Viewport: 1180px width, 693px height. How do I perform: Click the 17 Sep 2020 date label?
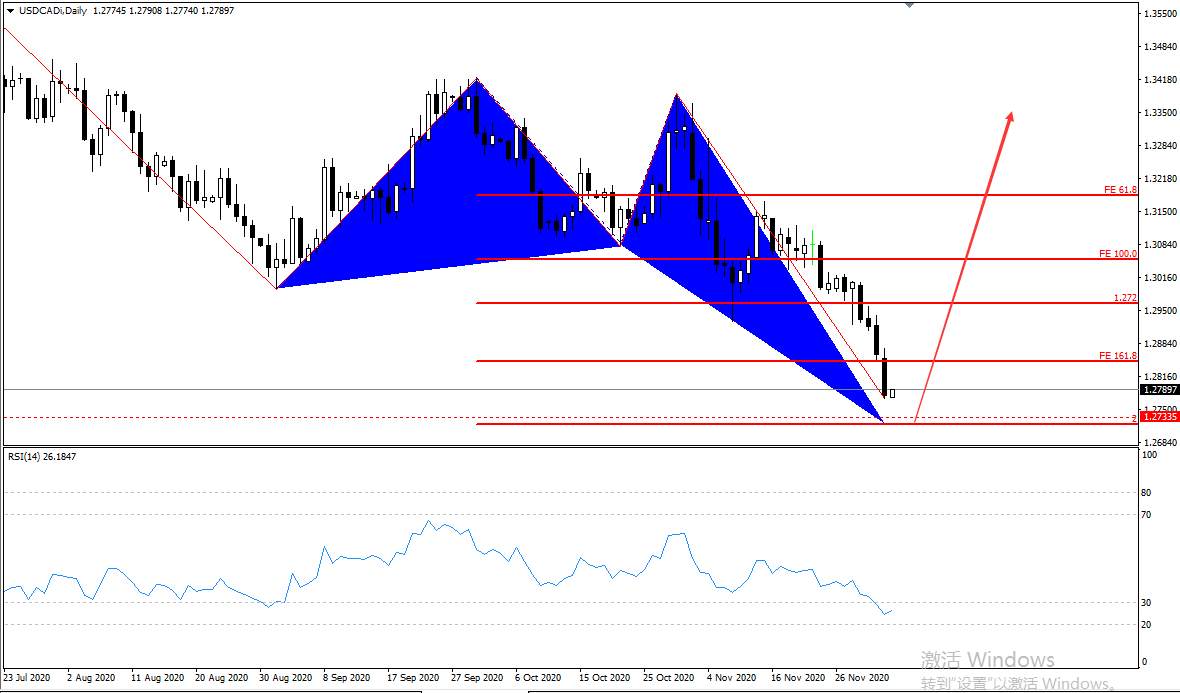click(413, 678)
